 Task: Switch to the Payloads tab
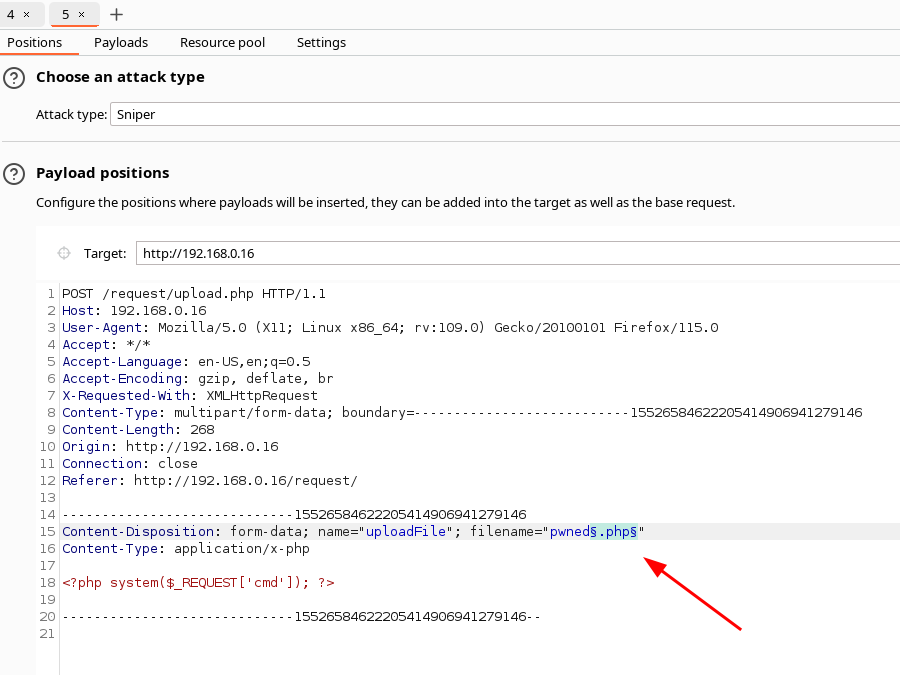coord(121,42)
